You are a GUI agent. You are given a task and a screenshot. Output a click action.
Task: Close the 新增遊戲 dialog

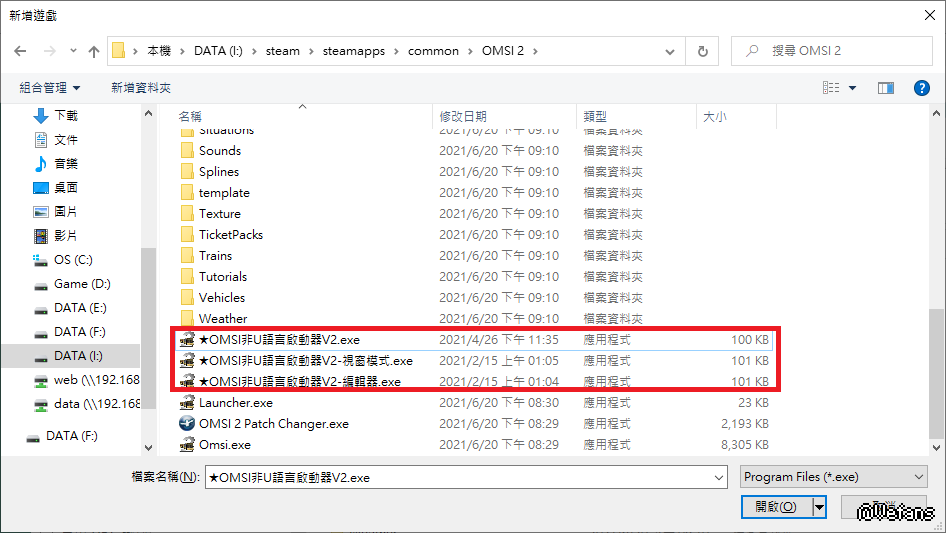(930, 15)
